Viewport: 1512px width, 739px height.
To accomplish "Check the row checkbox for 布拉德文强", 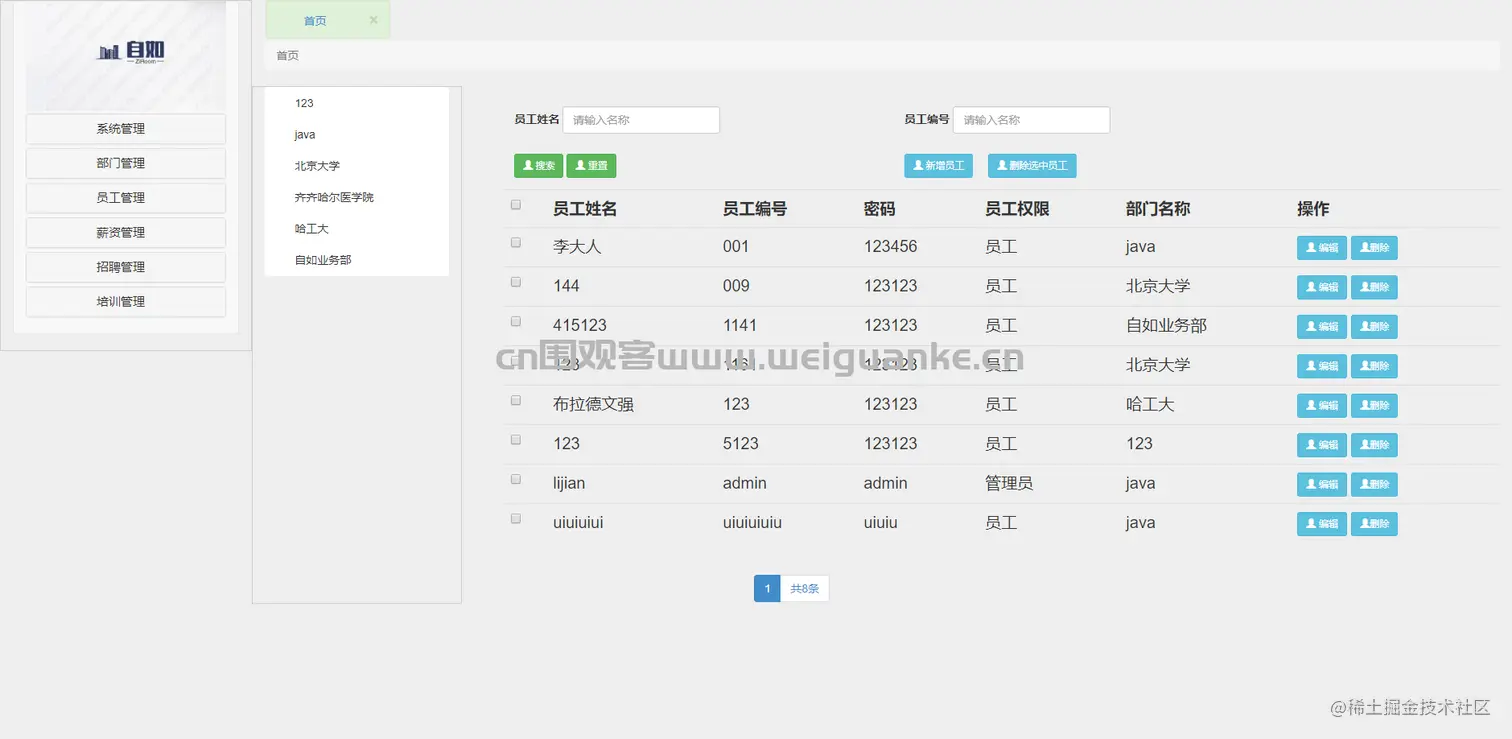I will [x=516, y=400].
